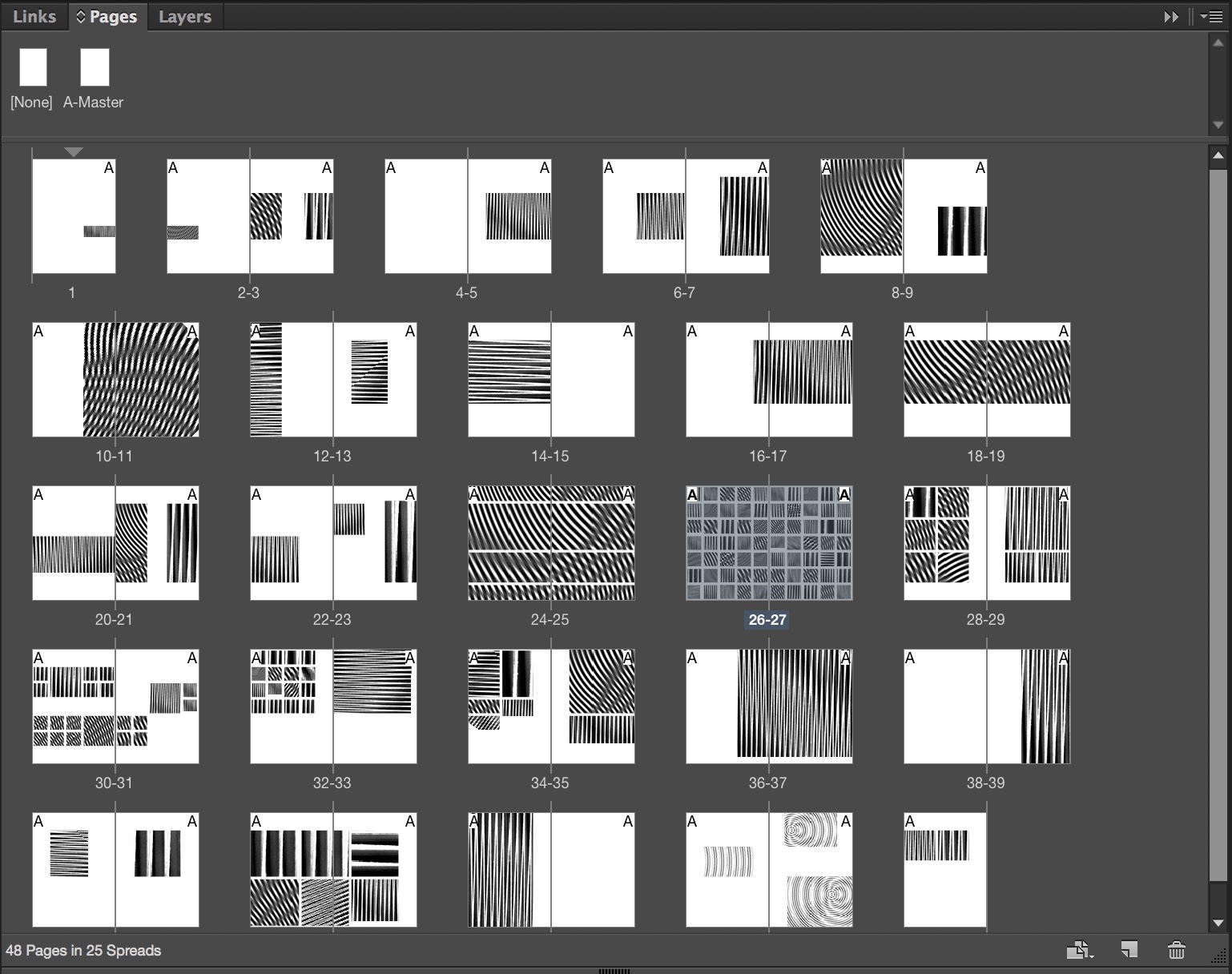Click the 38-39 page number label
The width and height of the screenshot is (1232, 974).
985,783
